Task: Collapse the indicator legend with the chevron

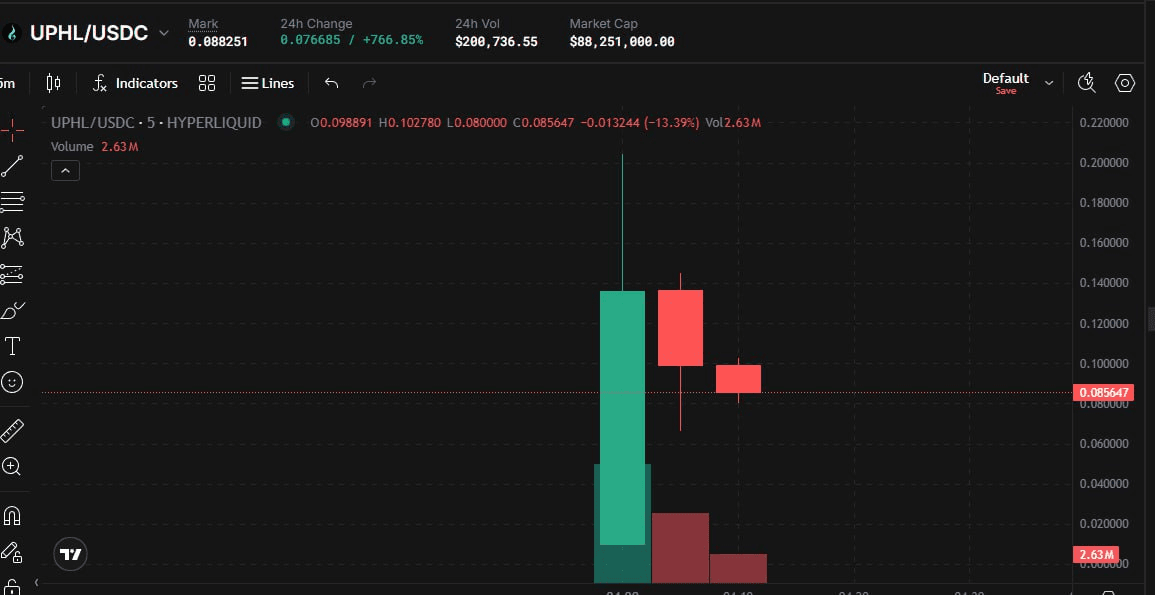Action: (66, 171)
